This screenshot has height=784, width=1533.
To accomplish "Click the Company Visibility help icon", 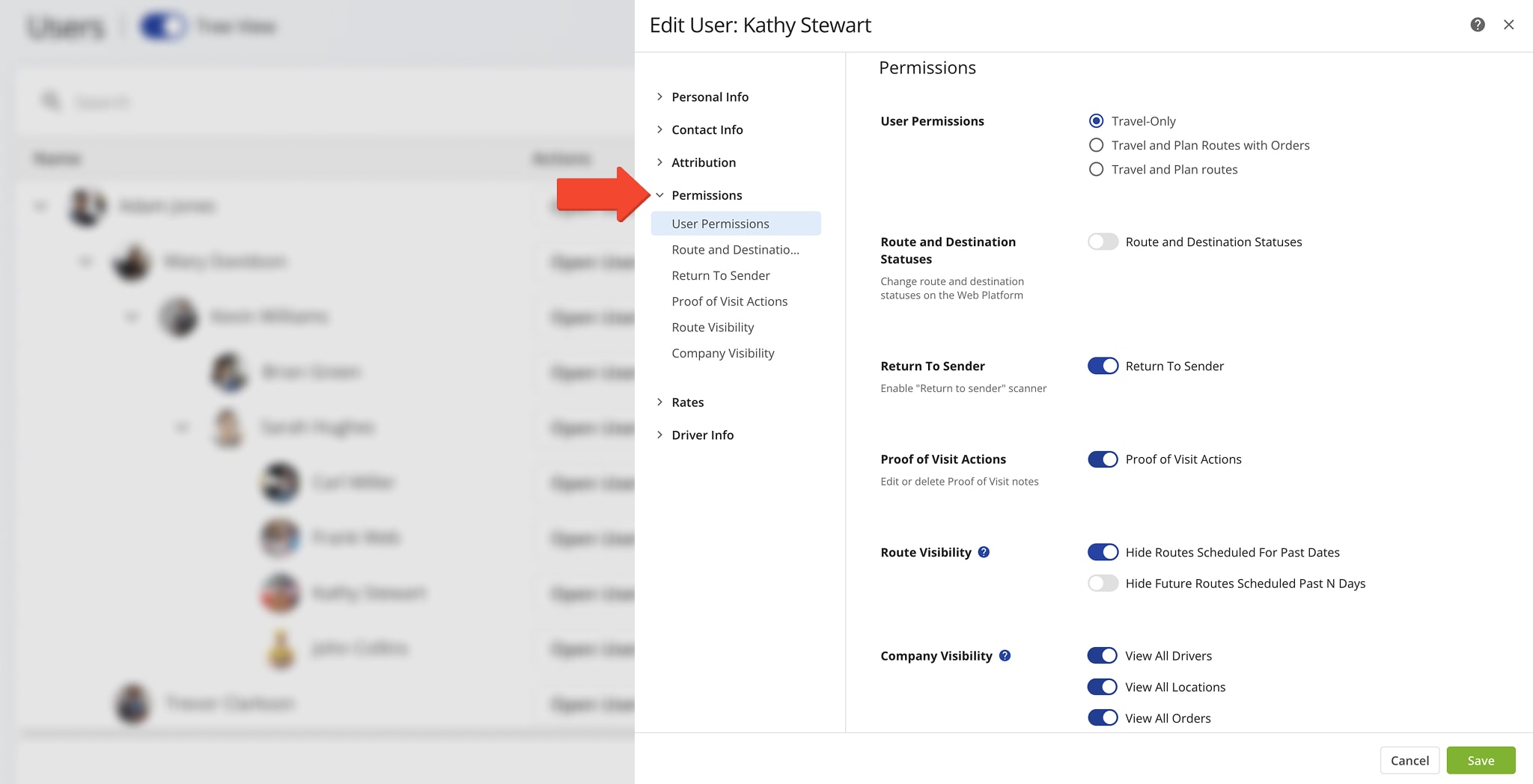I will [x=1005, y=655].
